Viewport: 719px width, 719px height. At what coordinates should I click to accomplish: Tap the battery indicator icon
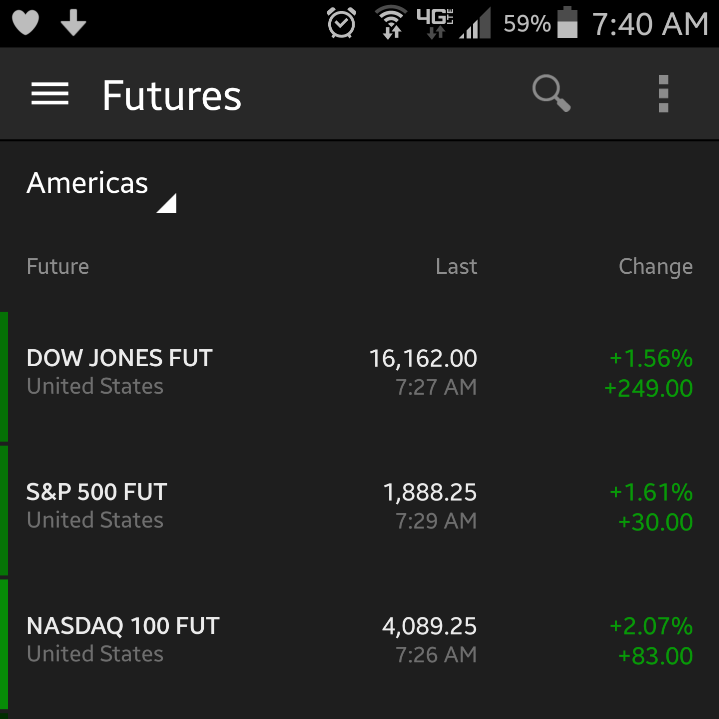coord(567,22)
